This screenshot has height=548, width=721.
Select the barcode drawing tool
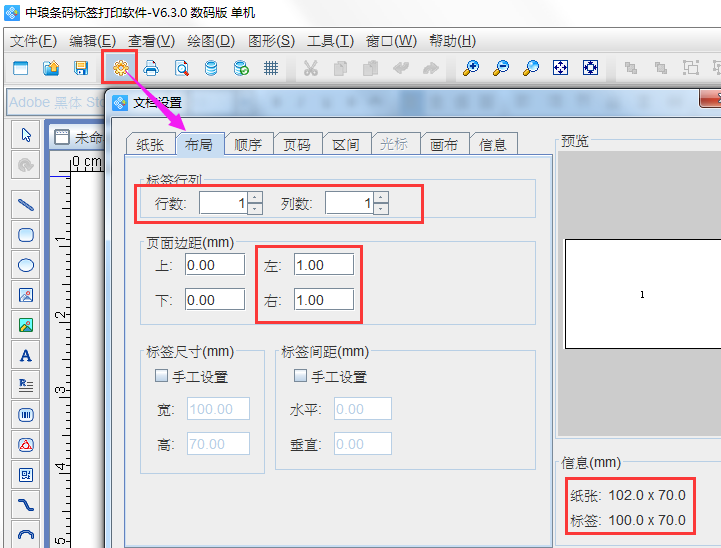click(27, 414)
